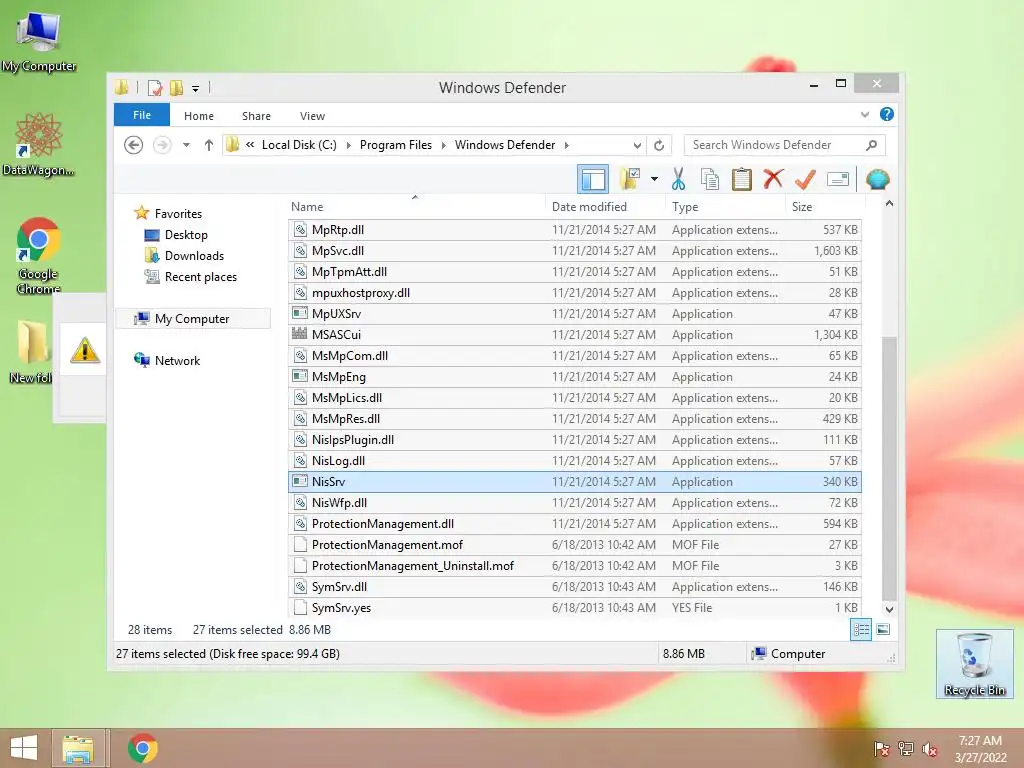Open Customize Quick Access Toolbar dropdown
Image resolution: width=1024 pixels, height=768 pixels.
195,88
